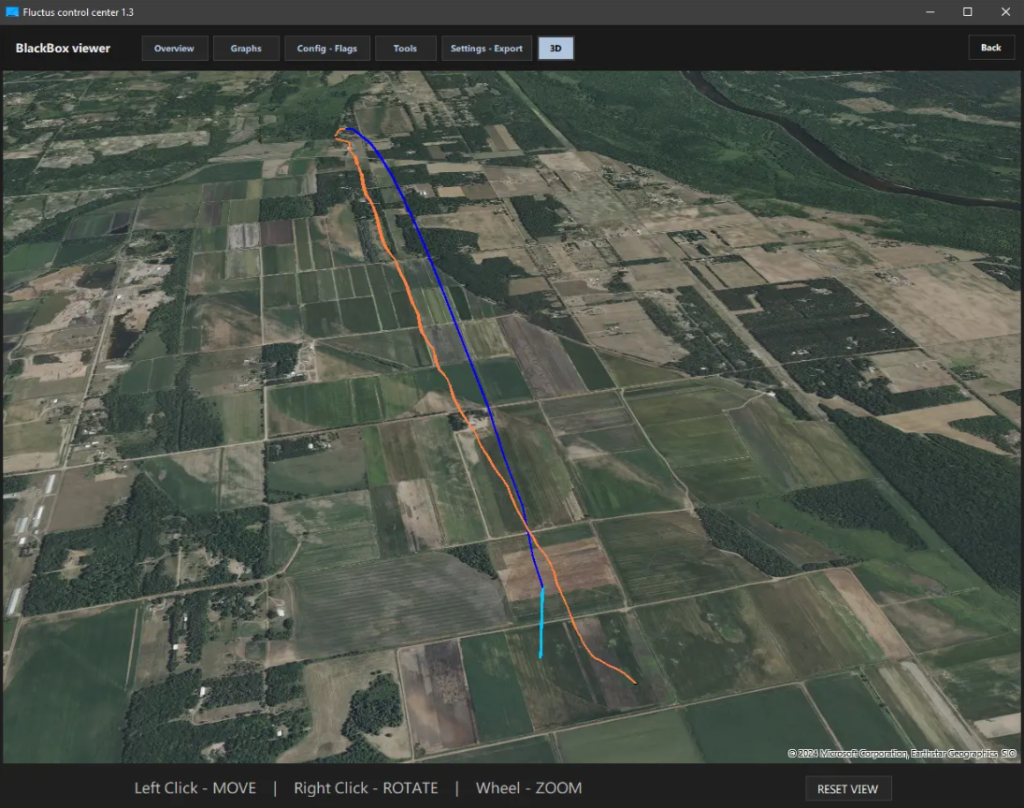Open the Config - Flags tab

point(327,48)
